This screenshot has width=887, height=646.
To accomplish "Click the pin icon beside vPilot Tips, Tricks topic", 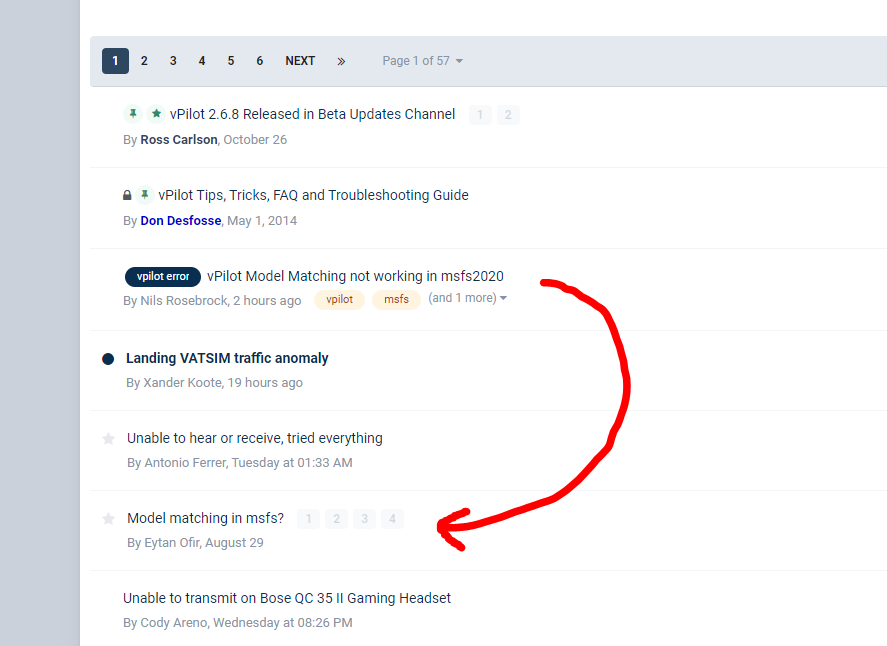I will click(x=145, y=195).
